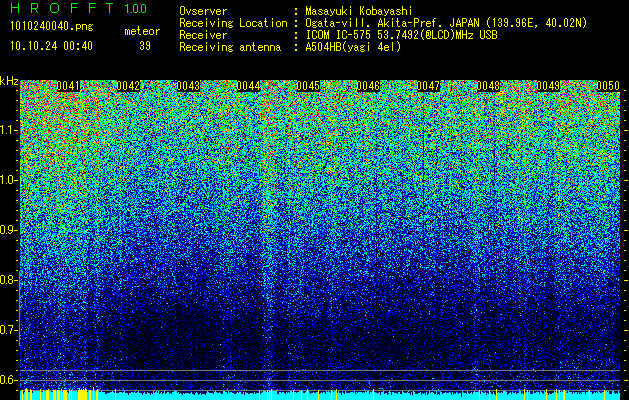
Task: Click the Ovserver label
Action: [203, 11]
